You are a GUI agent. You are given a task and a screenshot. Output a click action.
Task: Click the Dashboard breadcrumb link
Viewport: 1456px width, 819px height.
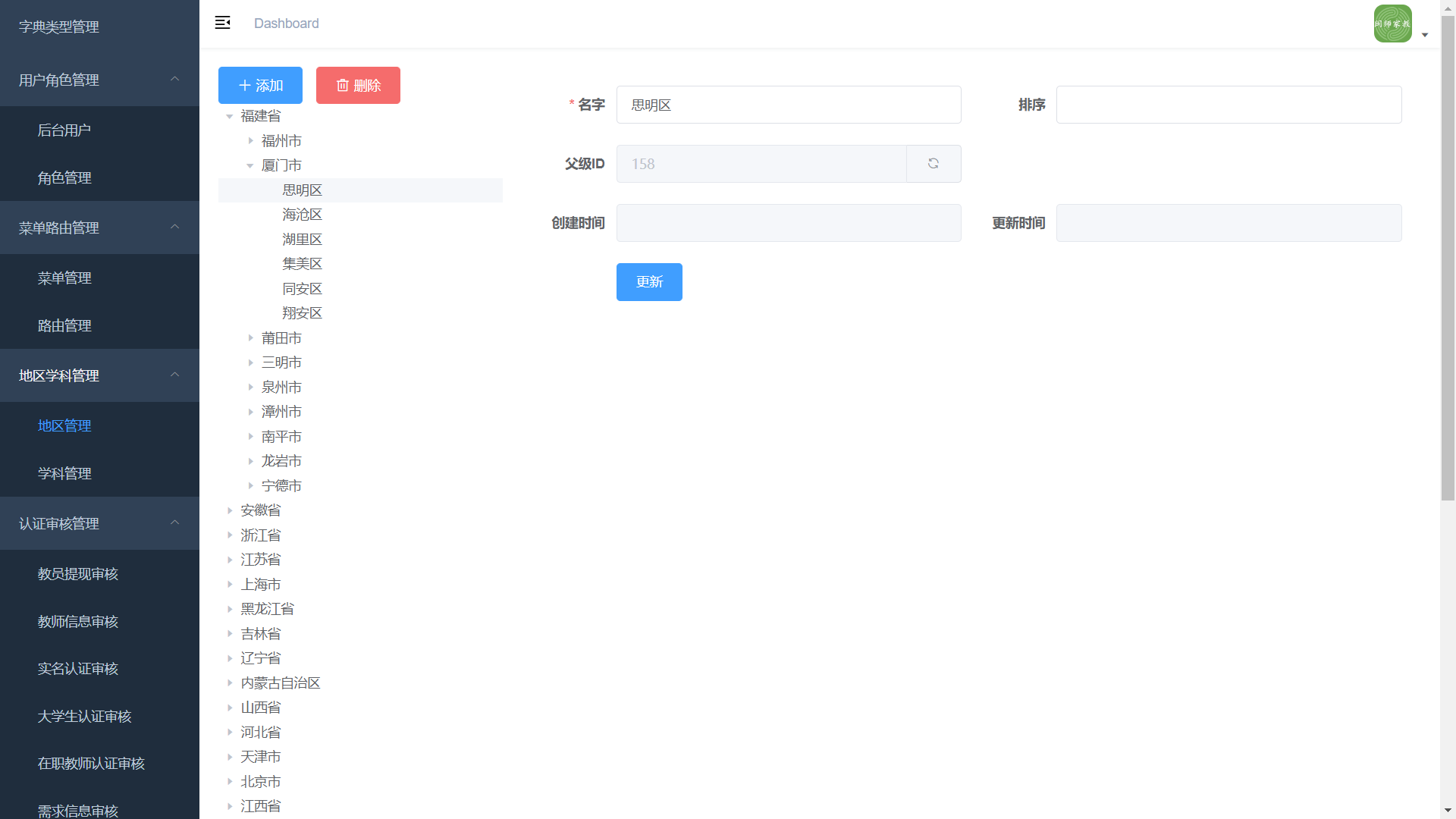[286, 24]
